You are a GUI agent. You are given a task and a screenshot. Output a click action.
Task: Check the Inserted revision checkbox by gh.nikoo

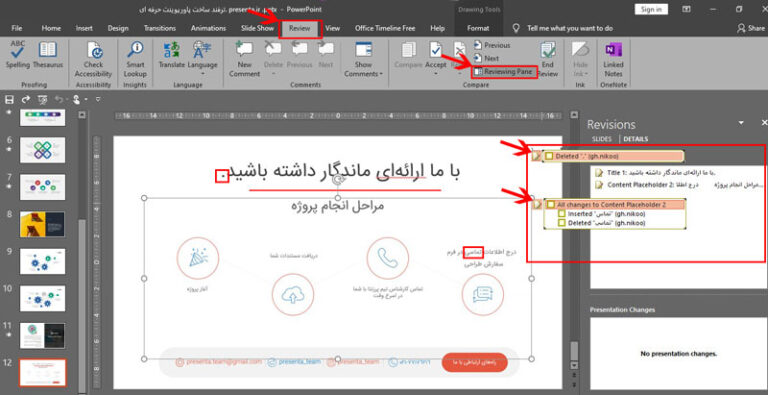(562, 214)
